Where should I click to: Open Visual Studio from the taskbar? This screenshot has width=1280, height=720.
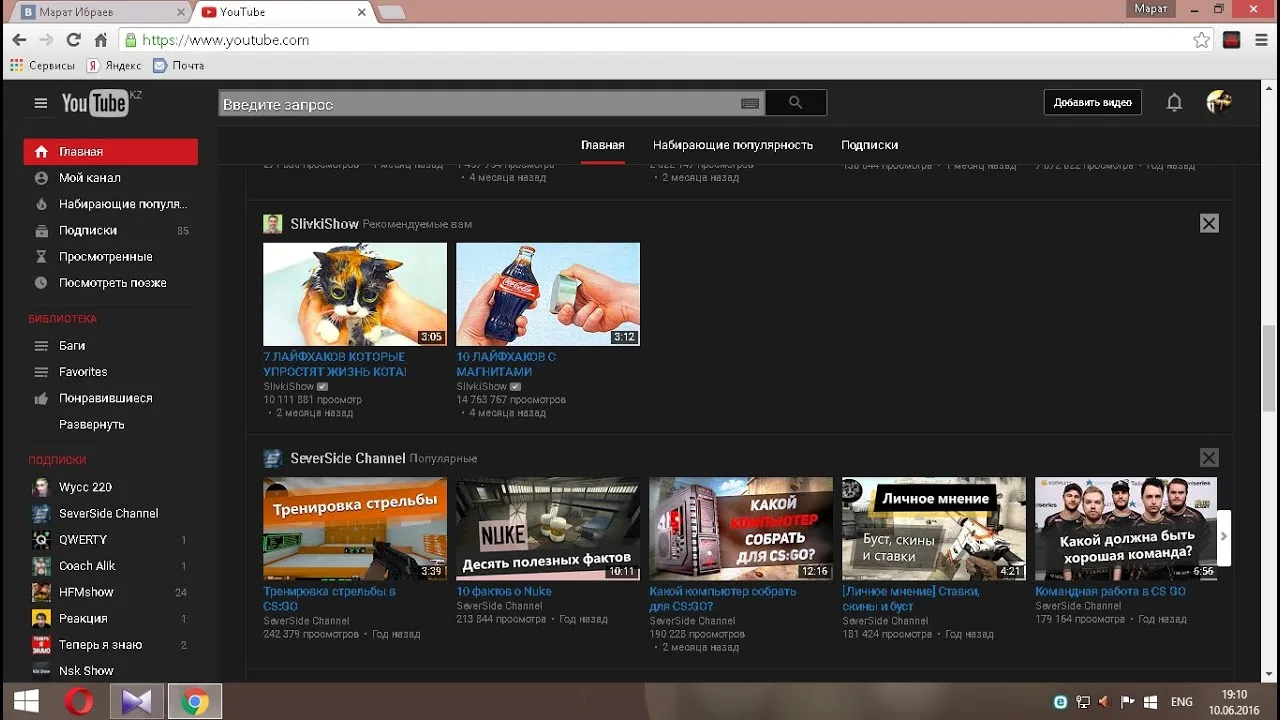pyautogui.click(x=137, y=701)
